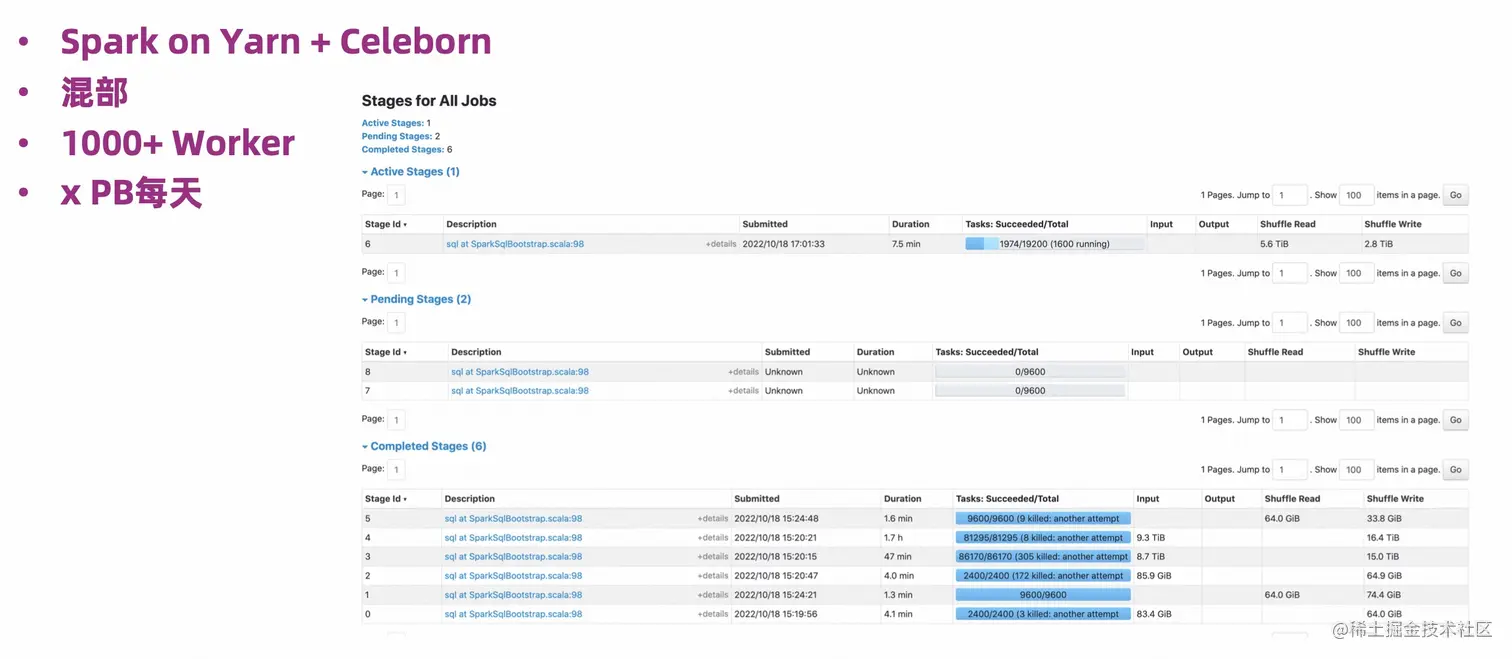Click Go button above the Completed Stages table

pos(1455,469)
